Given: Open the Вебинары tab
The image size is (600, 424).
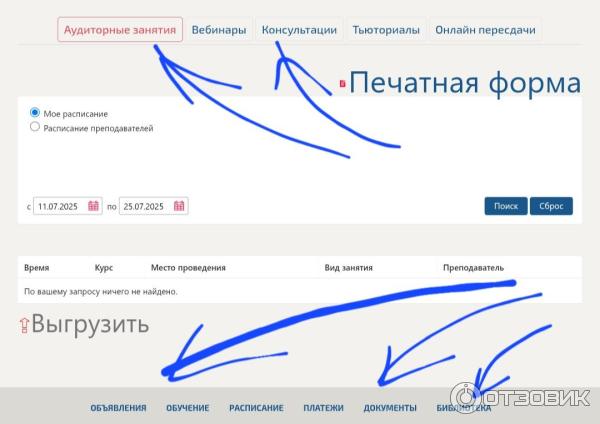Looking at the screenshot, I should 219,29.
